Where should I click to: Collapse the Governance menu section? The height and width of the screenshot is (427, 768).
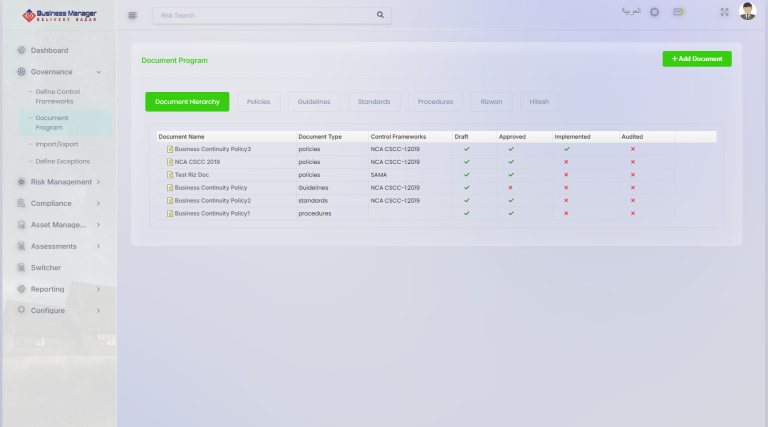click(98, 72)
